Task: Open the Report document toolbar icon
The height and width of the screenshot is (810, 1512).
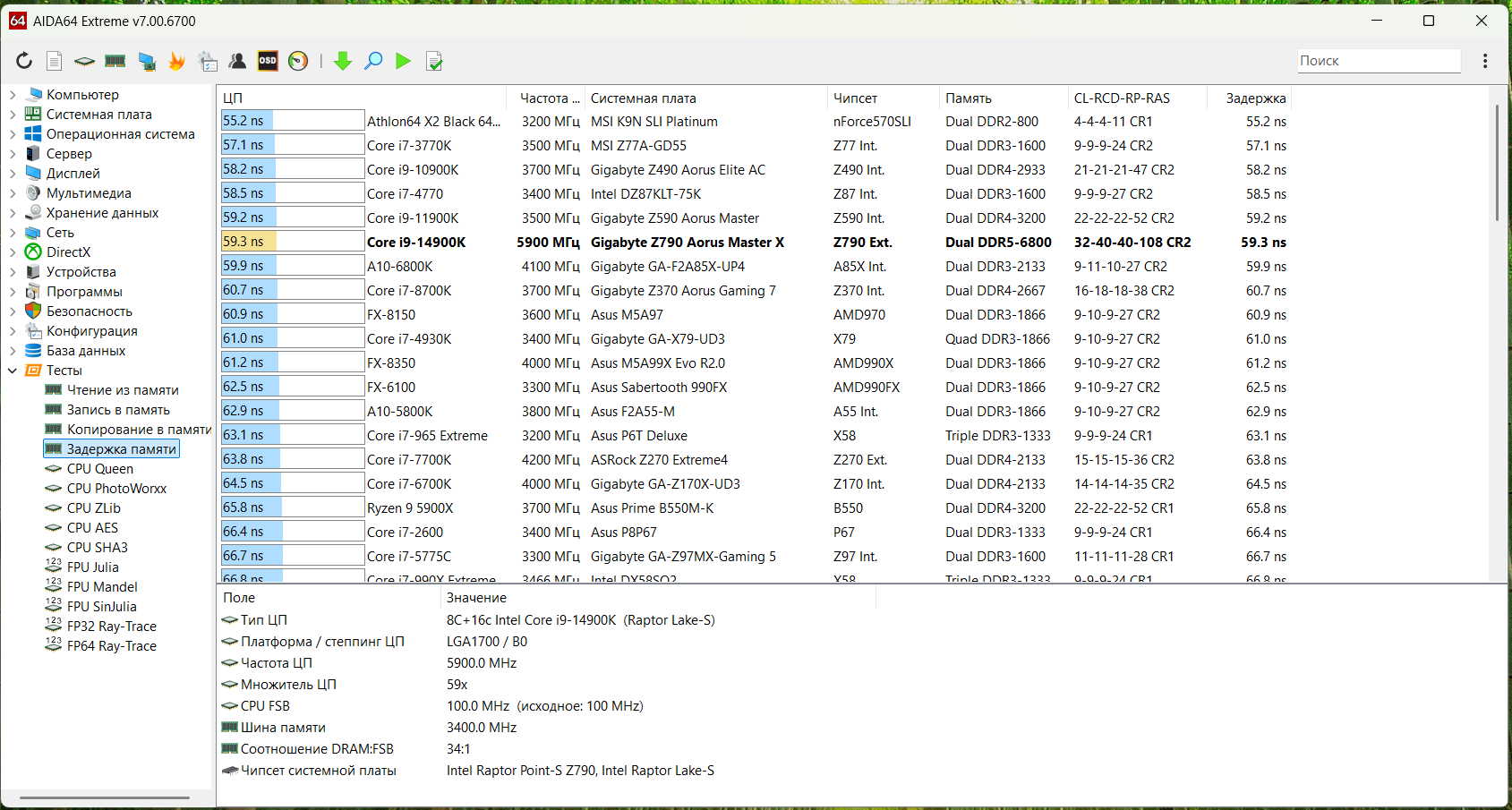Action: coord(55,61)
